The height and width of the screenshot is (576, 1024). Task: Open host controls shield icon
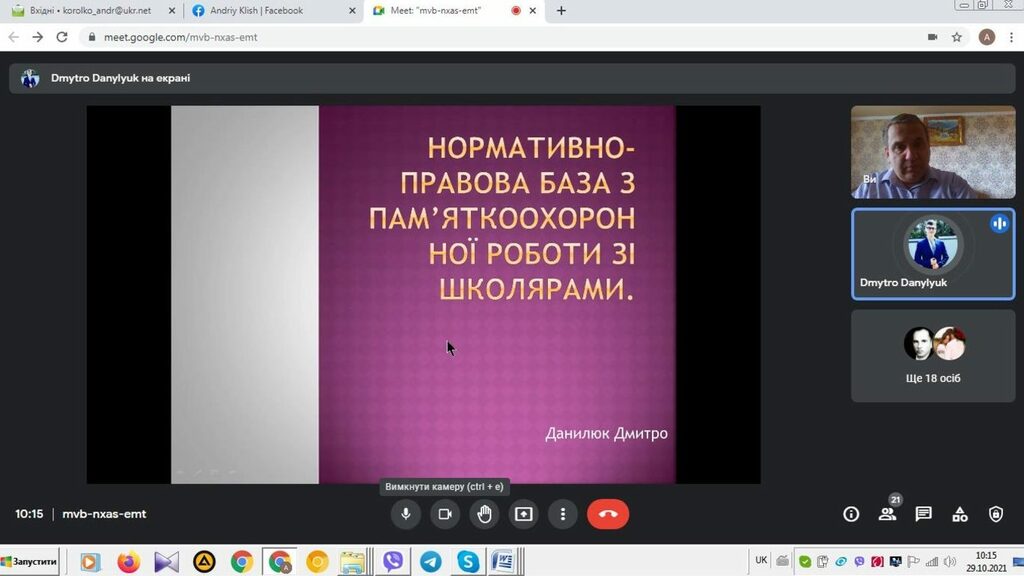995,514
